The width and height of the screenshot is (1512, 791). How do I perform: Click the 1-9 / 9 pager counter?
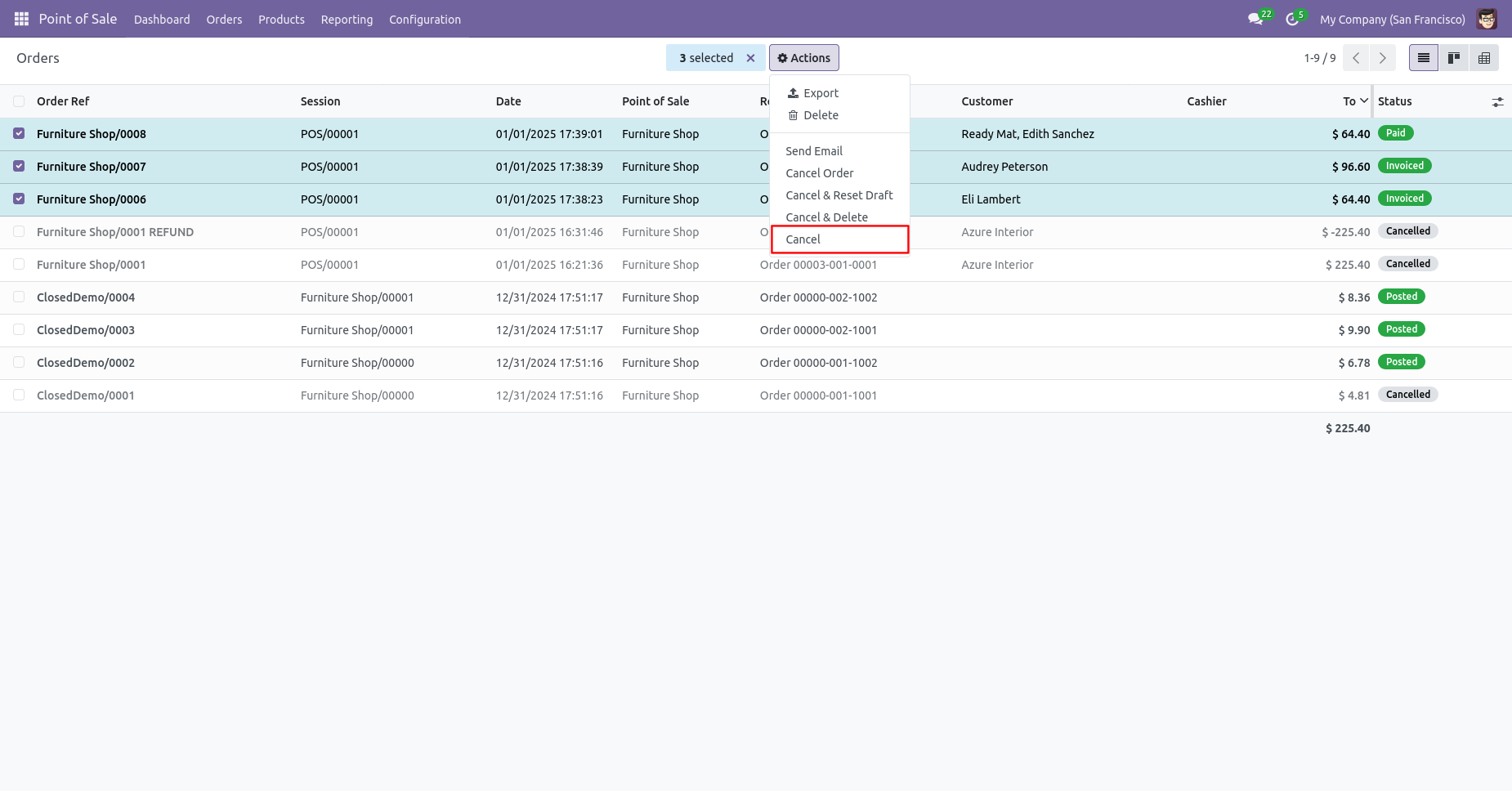[x=1320, y=58]
